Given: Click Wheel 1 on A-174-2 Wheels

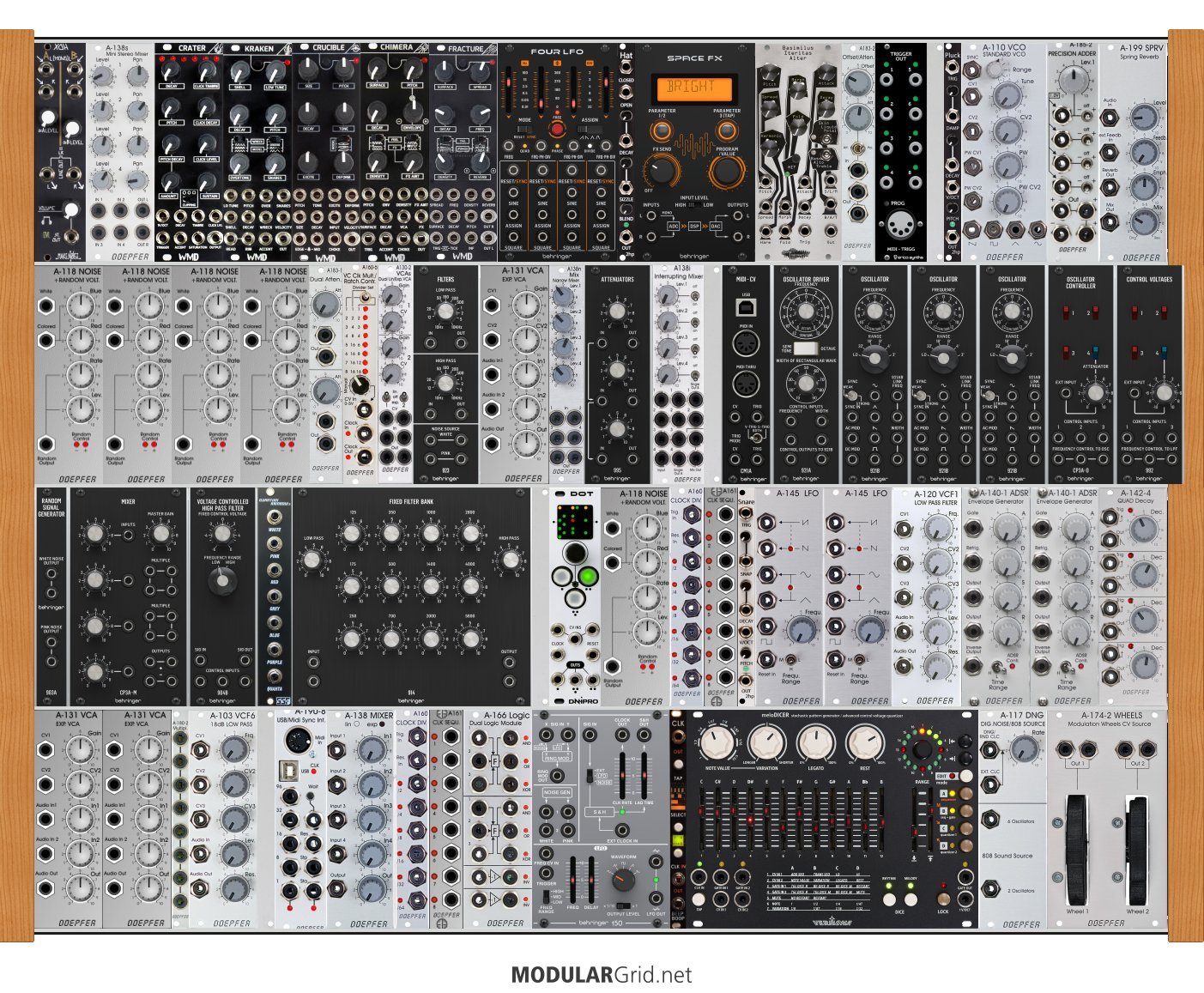Looking at the screenshot, I should point(1077,849).
